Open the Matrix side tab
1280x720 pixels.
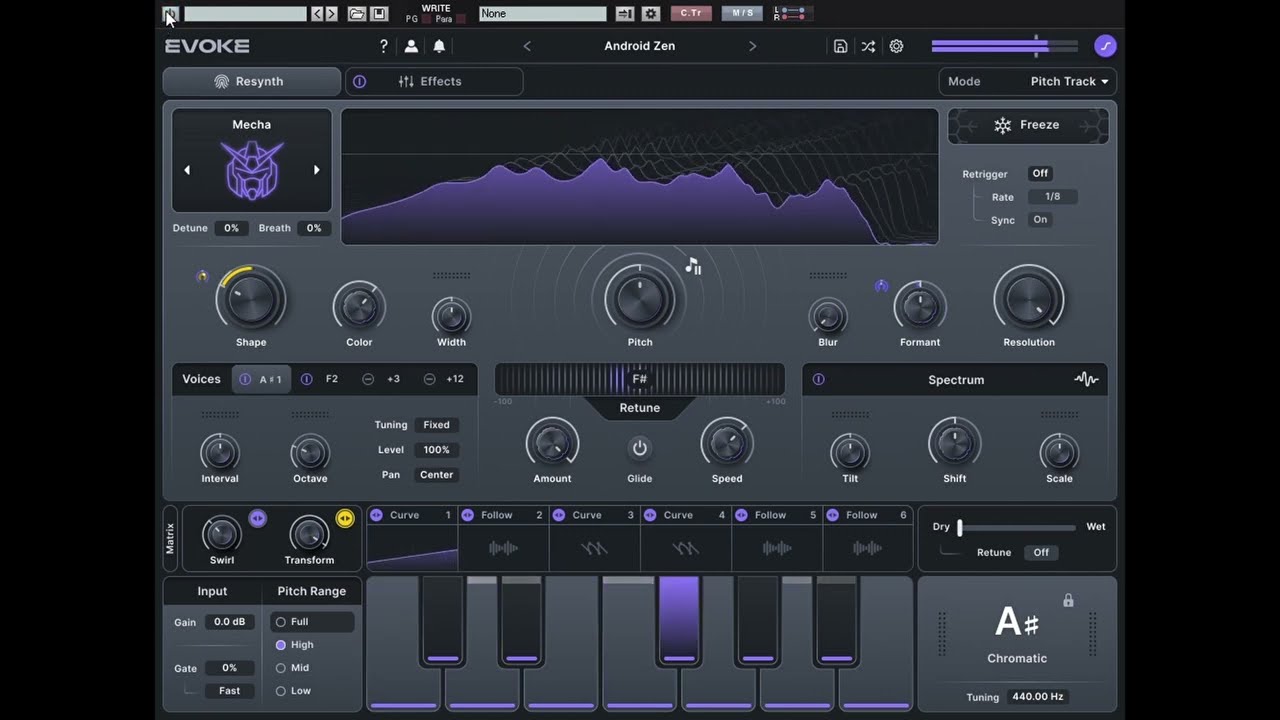click(170, 538)
